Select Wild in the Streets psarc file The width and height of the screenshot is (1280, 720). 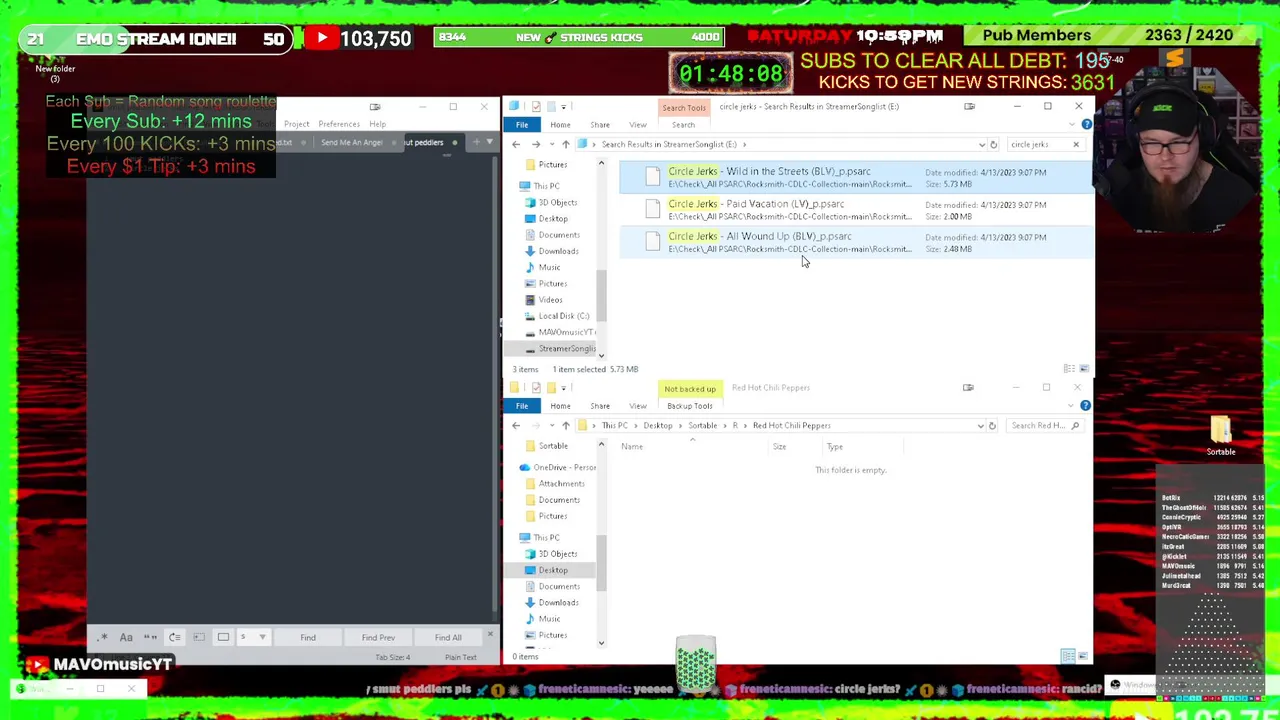pos(855,177)
